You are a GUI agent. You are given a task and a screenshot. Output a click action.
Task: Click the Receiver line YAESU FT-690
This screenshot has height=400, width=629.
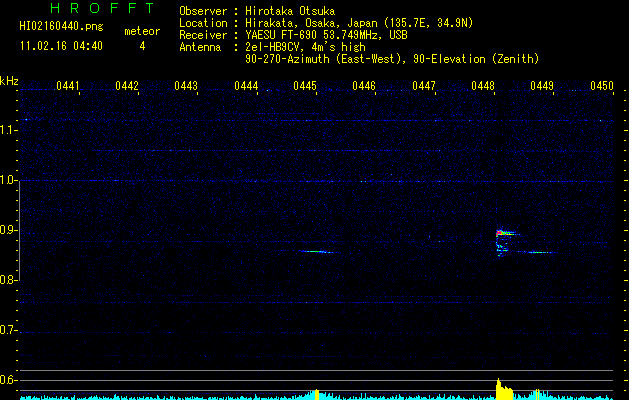pyautogui.click(x=326, y=35)
